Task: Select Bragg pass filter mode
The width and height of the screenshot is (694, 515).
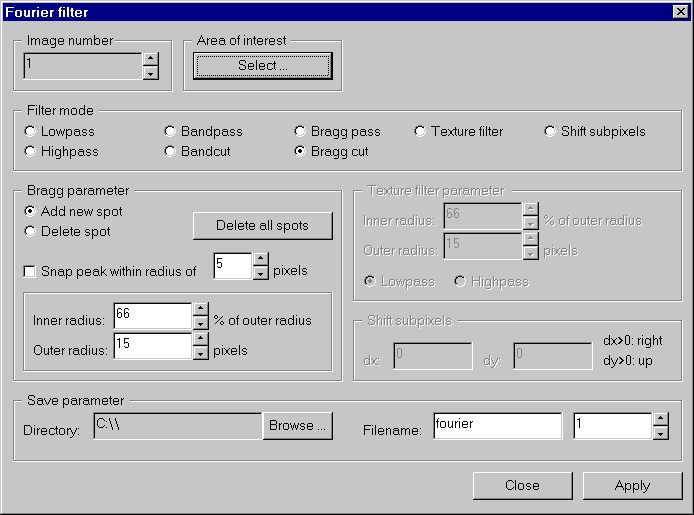Action: tap(301, 132)
